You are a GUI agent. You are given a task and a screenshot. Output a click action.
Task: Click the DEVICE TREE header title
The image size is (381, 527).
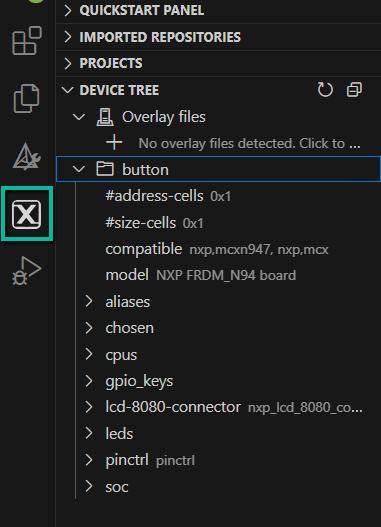119,90
